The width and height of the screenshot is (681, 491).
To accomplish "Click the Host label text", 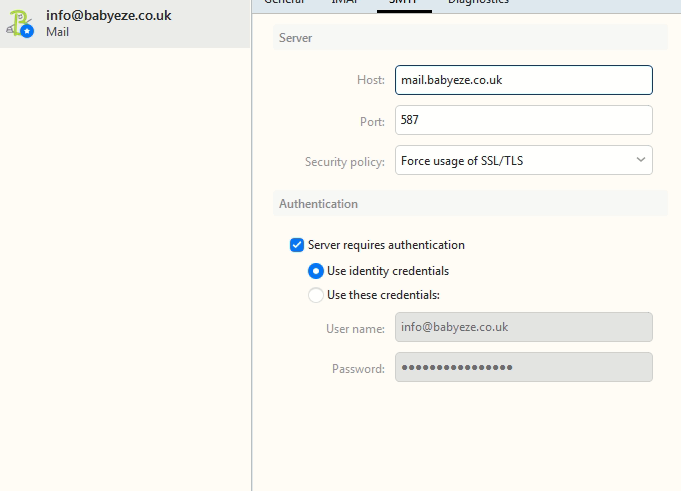I will pyautogui.click(x=370, y=80).
